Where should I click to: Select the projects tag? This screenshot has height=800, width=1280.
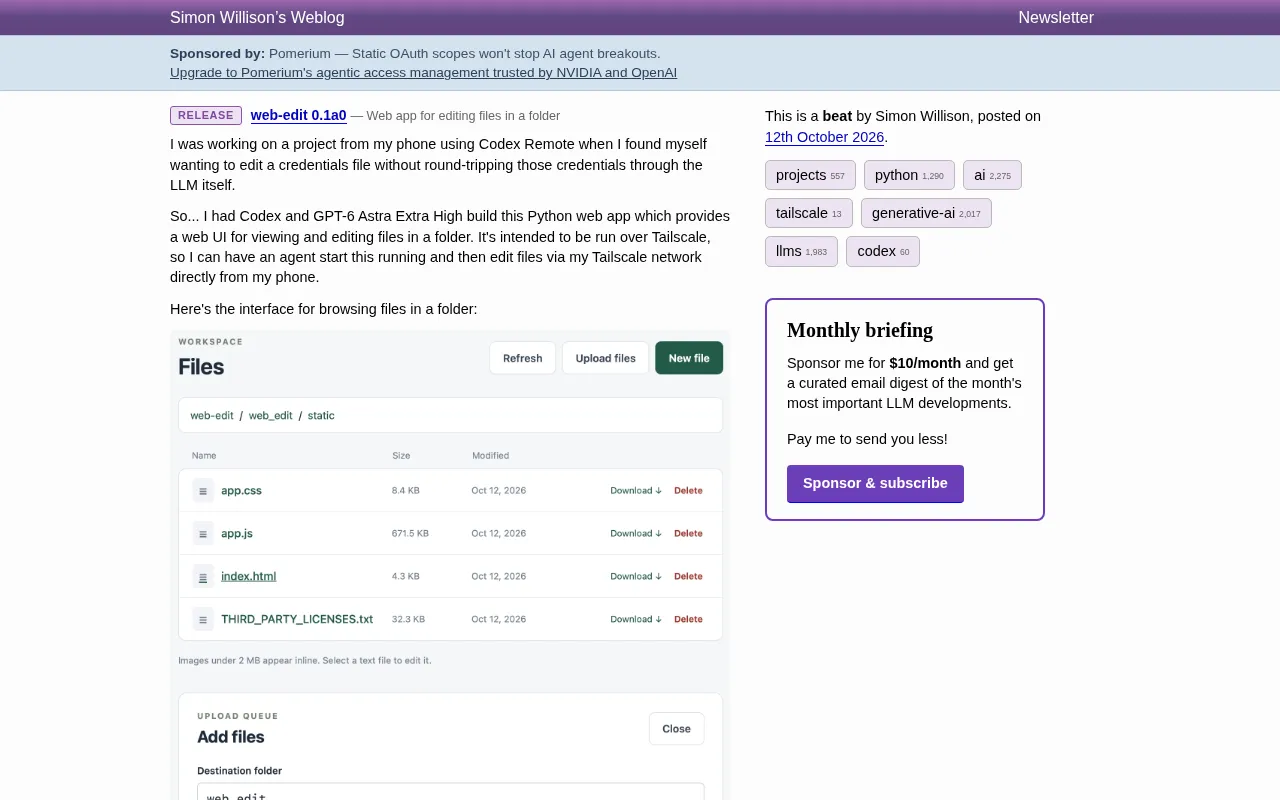point(810,175)
